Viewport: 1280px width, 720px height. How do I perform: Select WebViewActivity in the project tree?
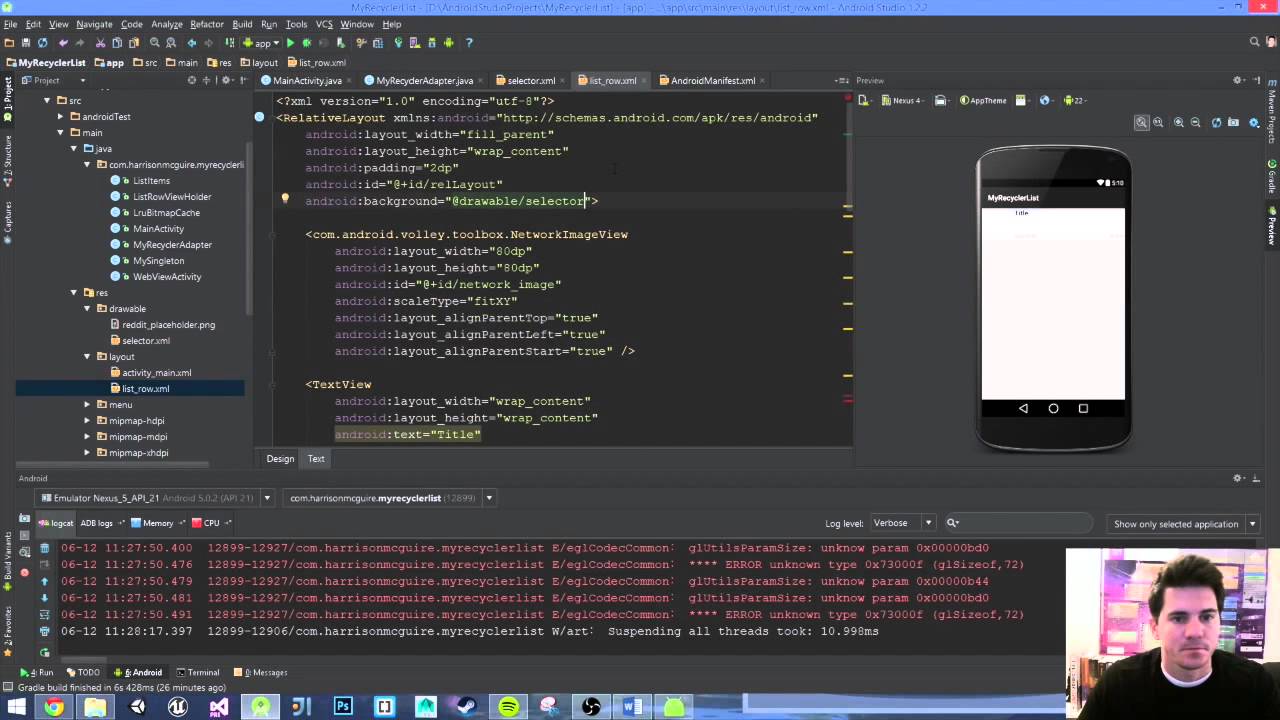click(x=167, y=277)
